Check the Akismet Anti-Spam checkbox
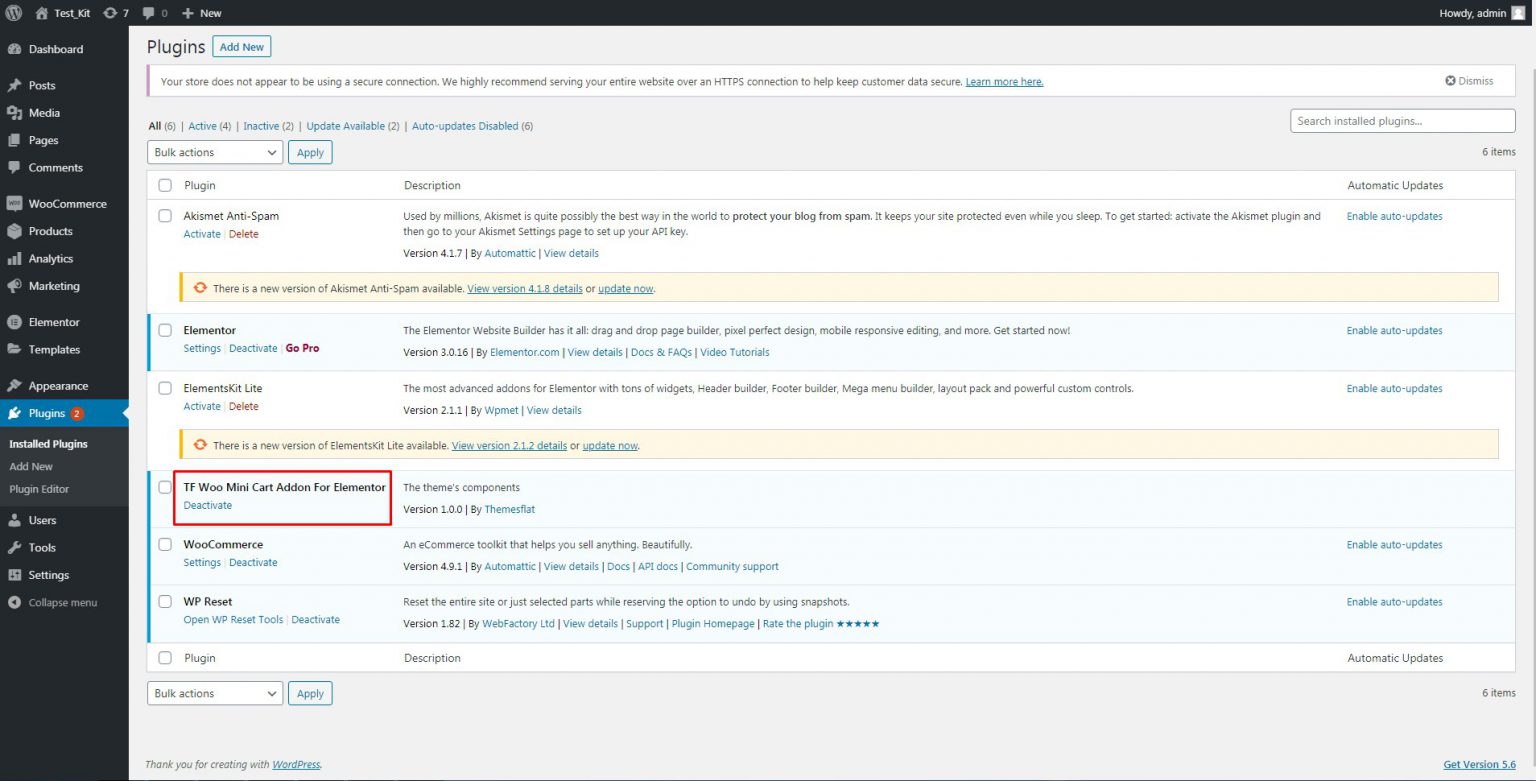1536x781 pixels. (x=165, y=216)
